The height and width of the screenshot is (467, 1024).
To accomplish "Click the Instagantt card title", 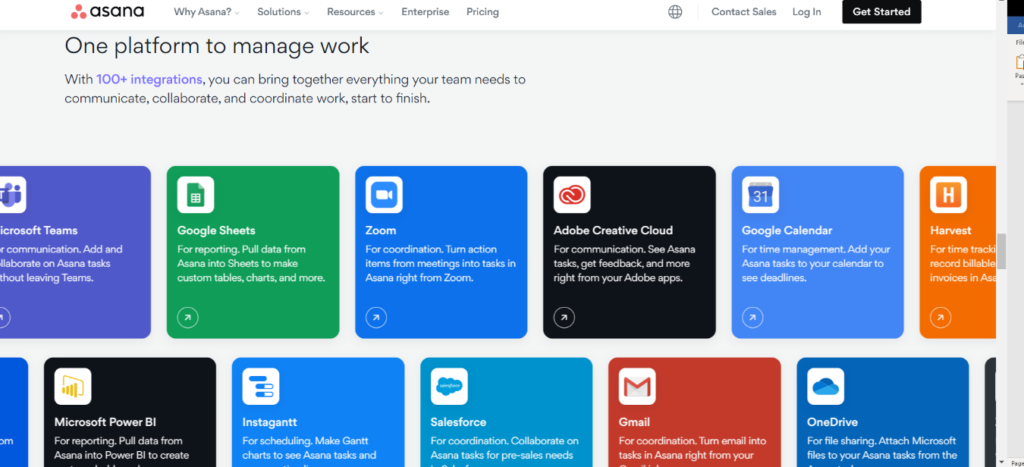I will point(270,422).
